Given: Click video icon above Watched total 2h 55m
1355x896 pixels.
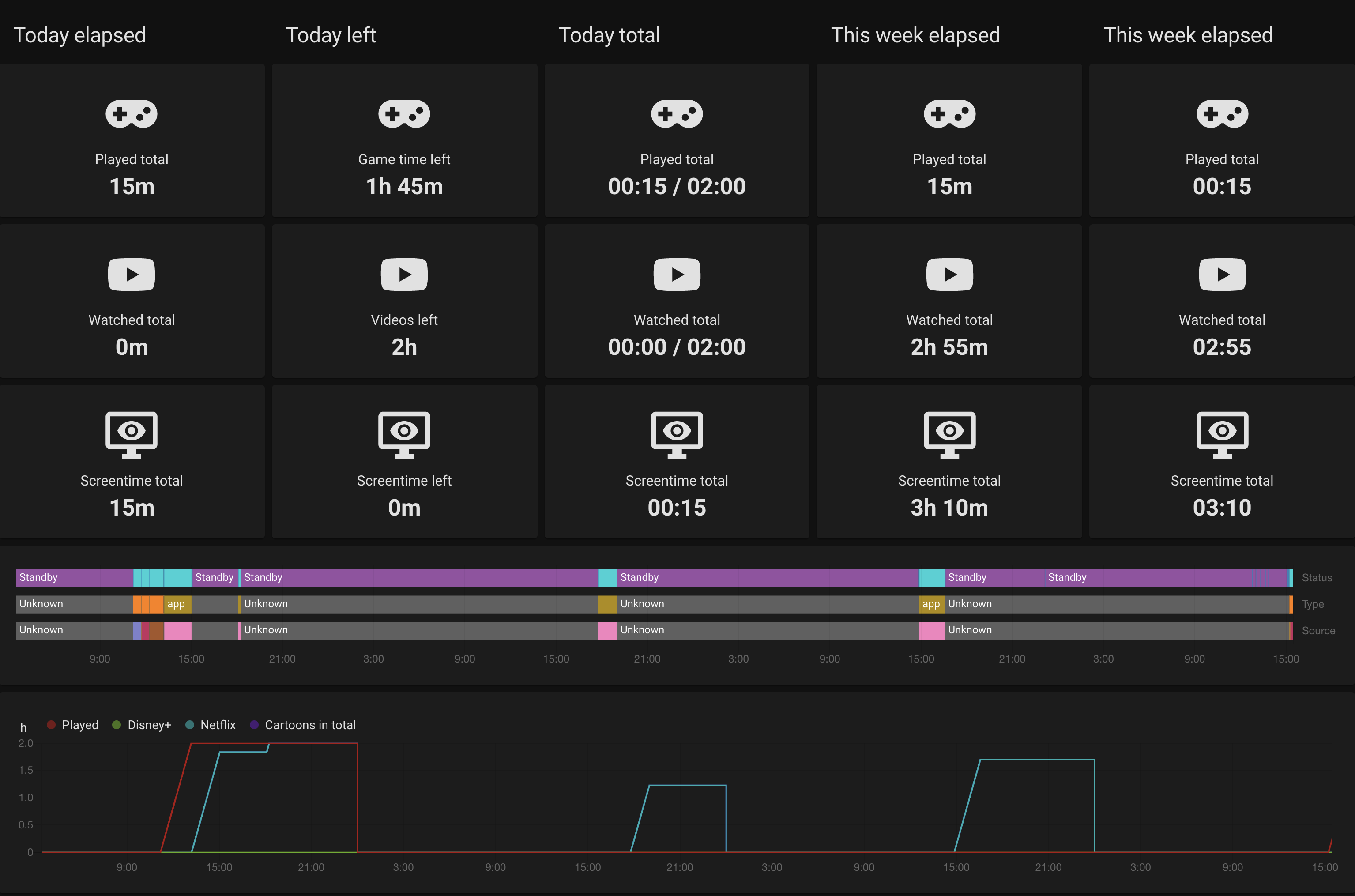Looking at the screenshot, I should [x=949, y=274].
